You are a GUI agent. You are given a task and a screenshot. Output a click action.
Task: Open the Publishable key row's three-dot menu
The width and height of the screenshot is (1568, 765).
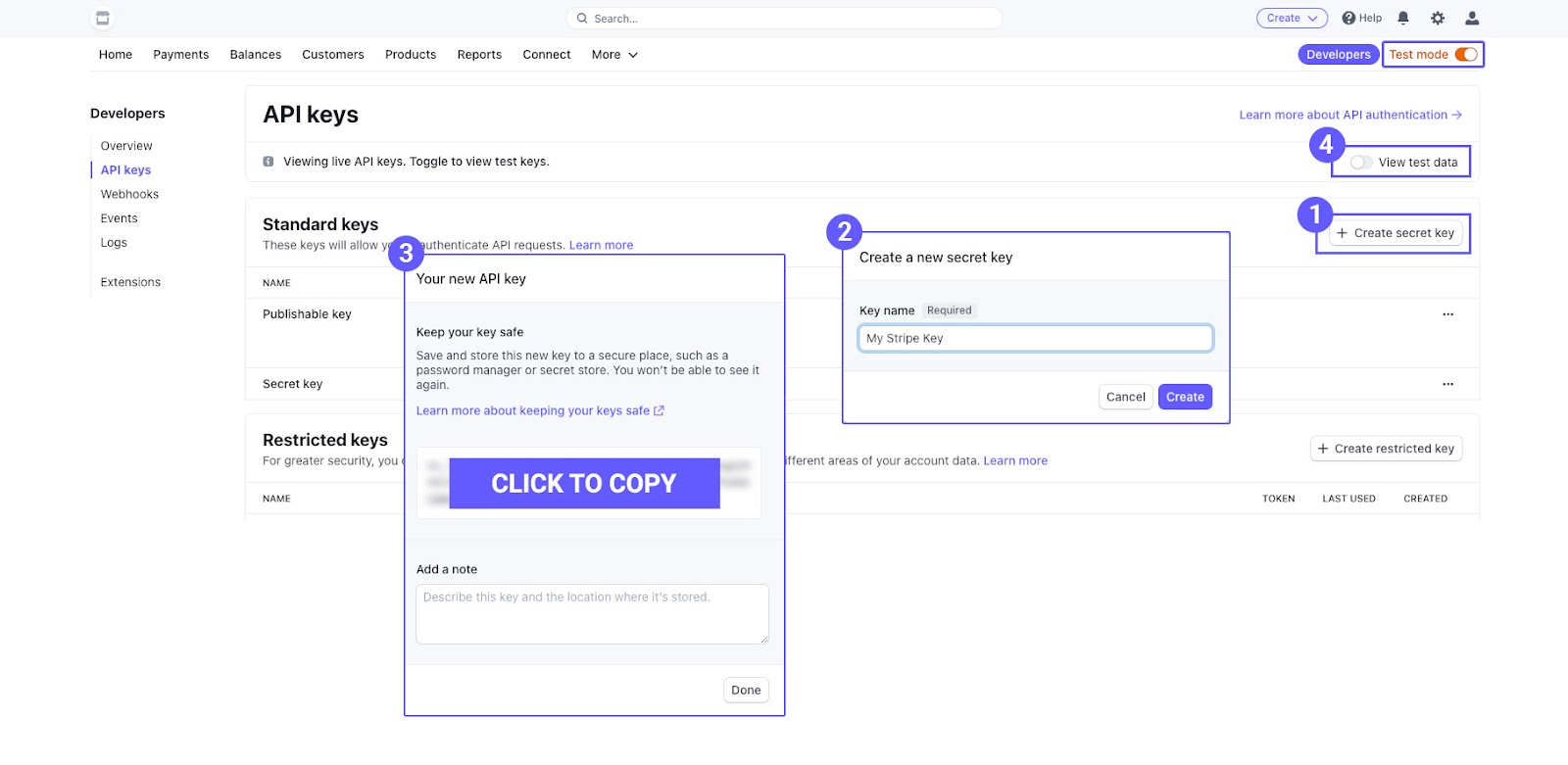1447,314
